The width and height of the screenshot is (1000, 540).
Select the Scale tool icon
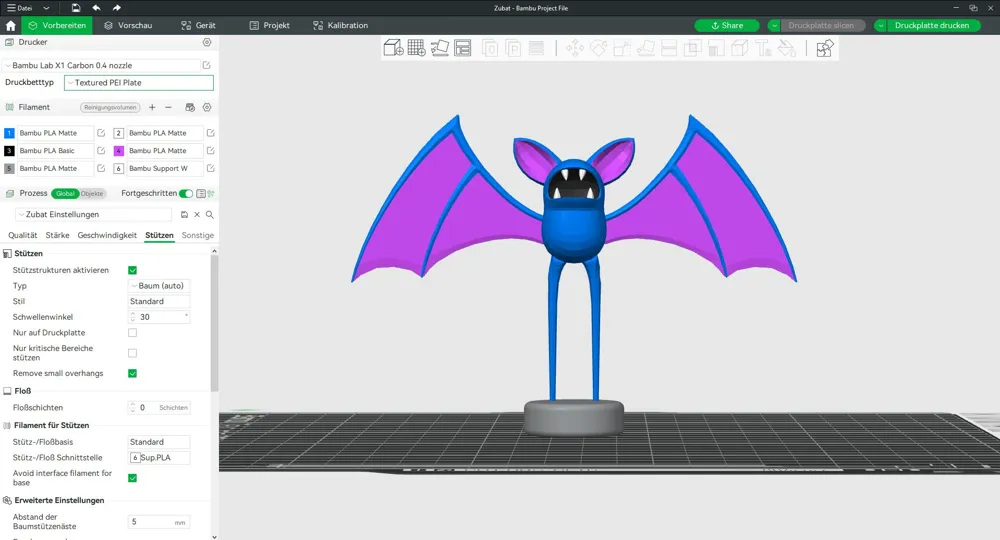[622, 48]
